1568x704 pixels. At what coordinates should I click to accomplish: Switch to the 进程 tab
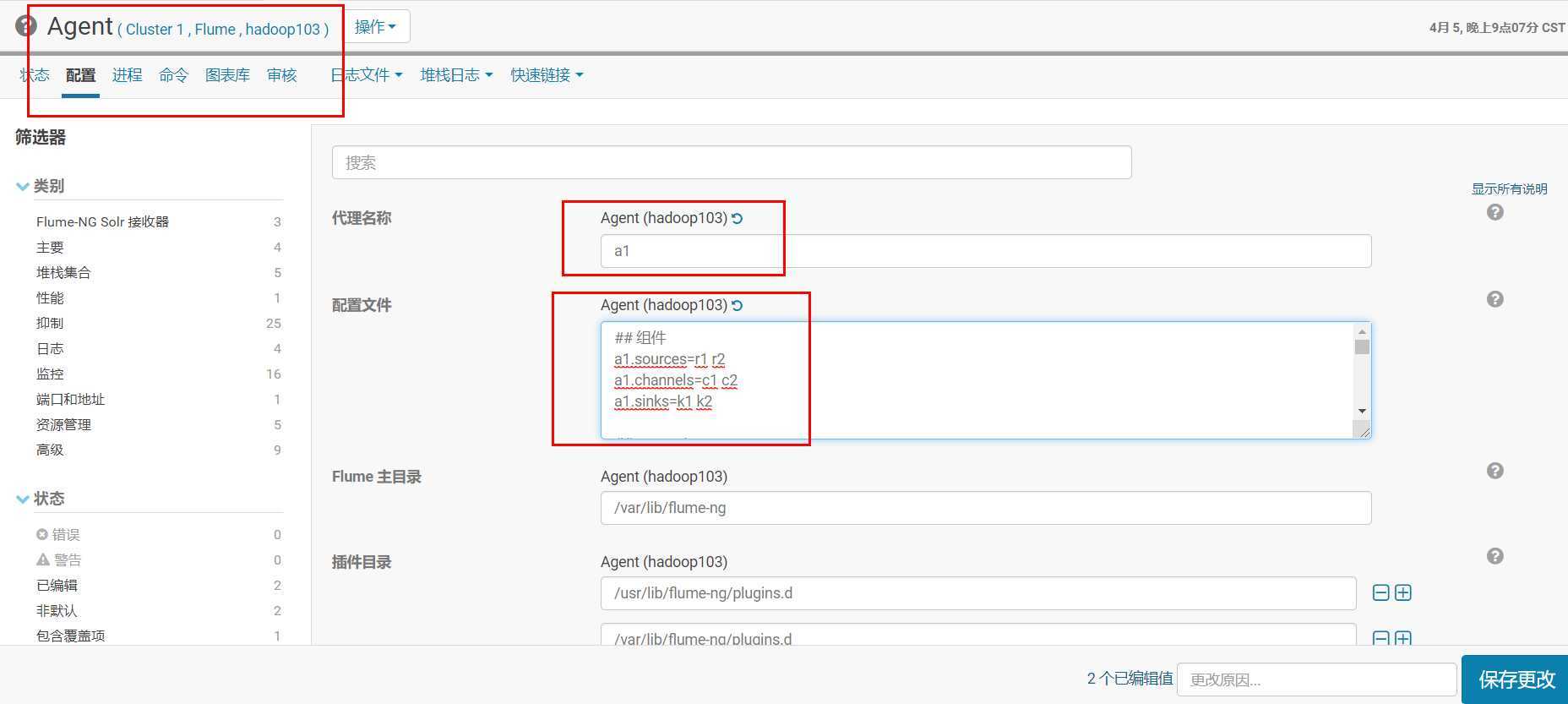click(x=127, y=75)
